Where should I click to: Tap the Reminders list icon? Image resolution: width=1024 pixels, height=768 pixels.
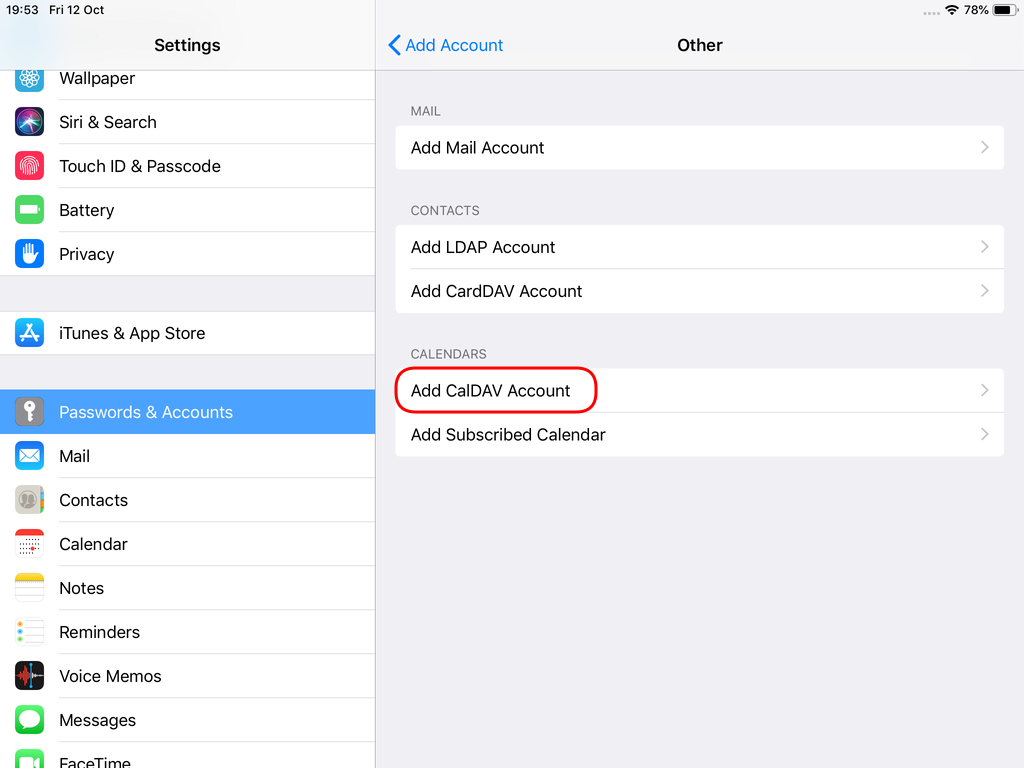click(29, 632)
